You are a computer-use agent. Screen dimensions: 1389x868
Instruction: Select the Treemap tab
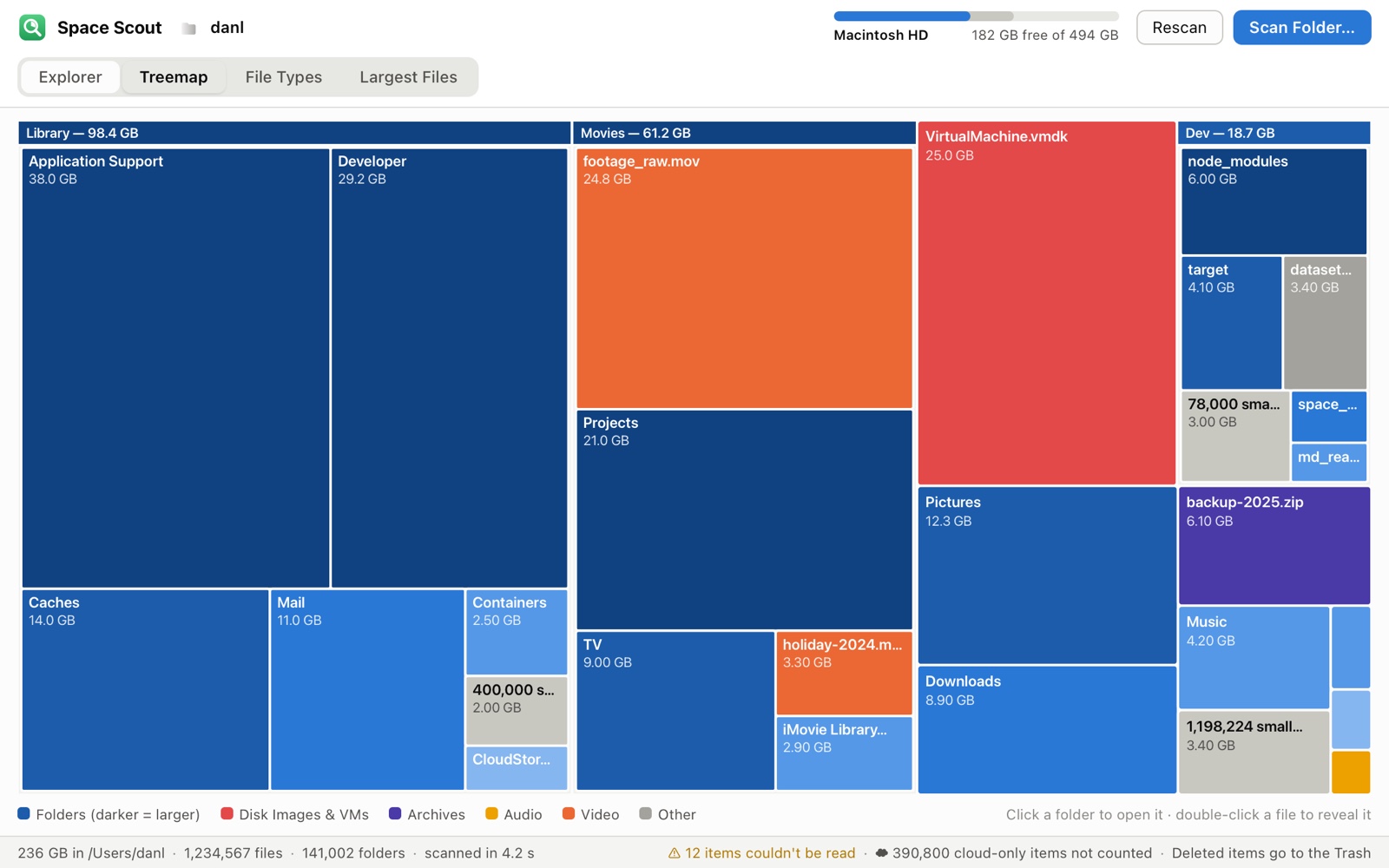click(x=174, y=77)
